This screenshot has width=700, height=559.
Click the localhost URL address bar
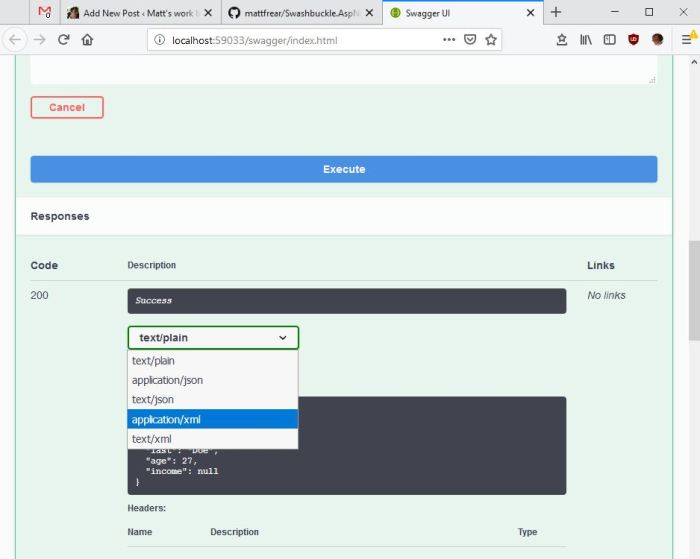pyautogui.click(x=300, y=40)
